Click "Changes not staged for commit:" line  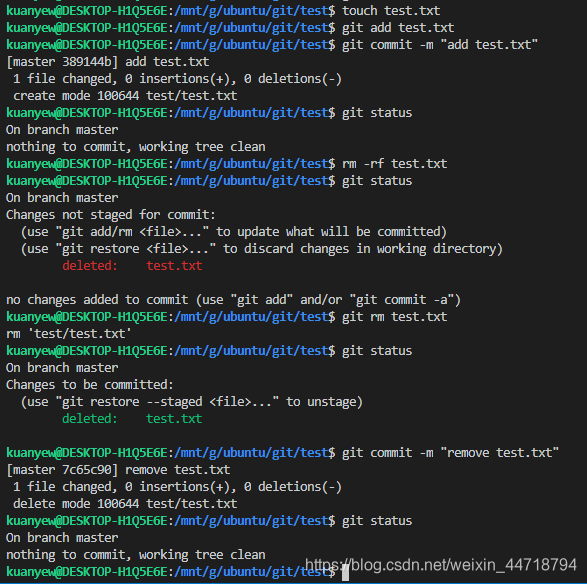tap(111, 215)
